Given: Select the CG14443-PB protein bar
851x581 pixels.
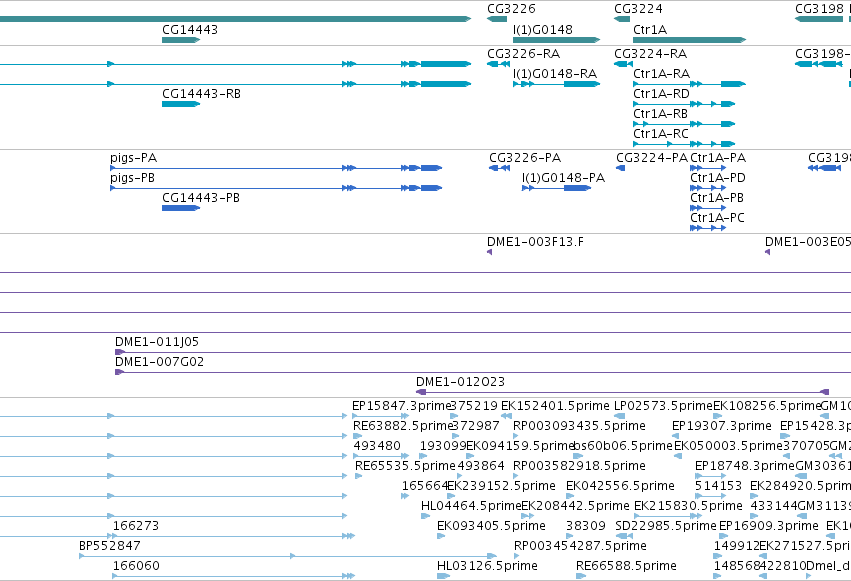Looking at the screenshot, I should coord(181,208).
